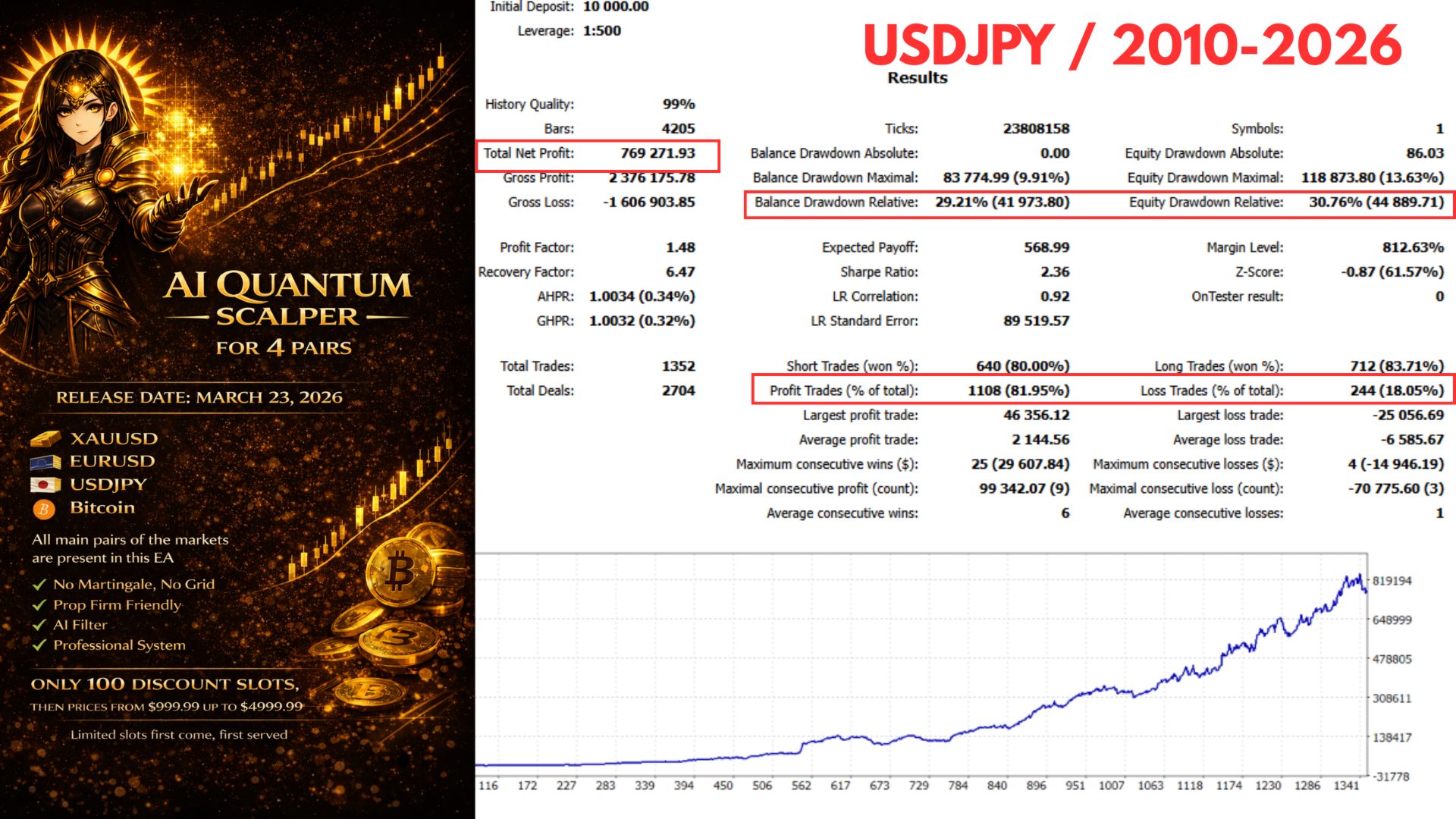The height and width of the screenshot is (819, 1456).
Task: Select the XAUUSD gold bars icon
Action: click(45, 438)
